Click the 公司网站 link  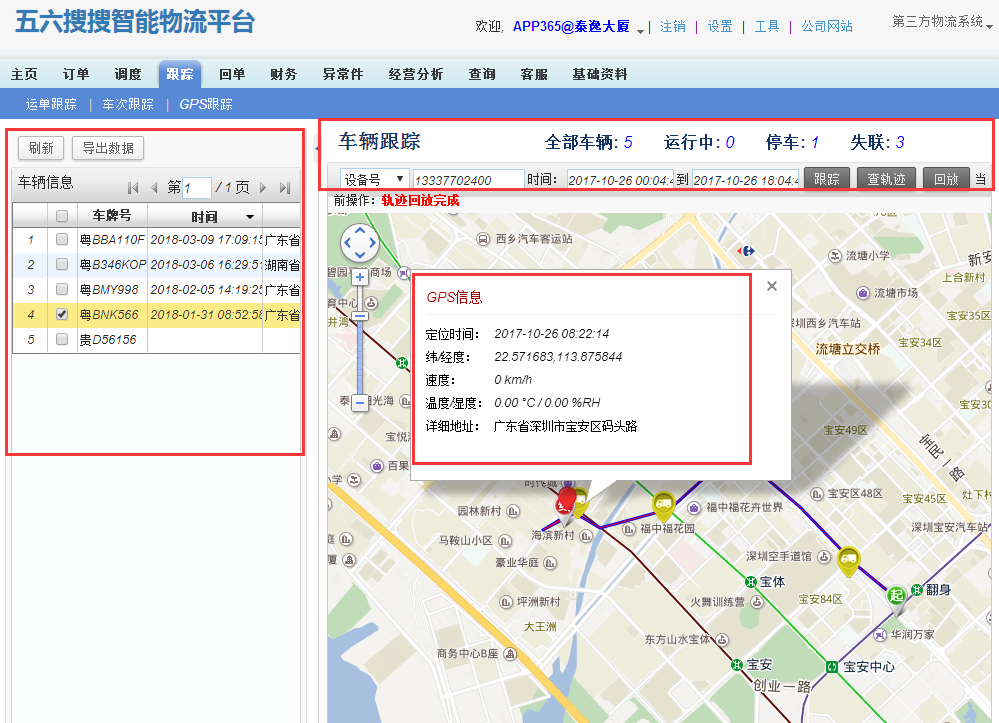(827, 26)
